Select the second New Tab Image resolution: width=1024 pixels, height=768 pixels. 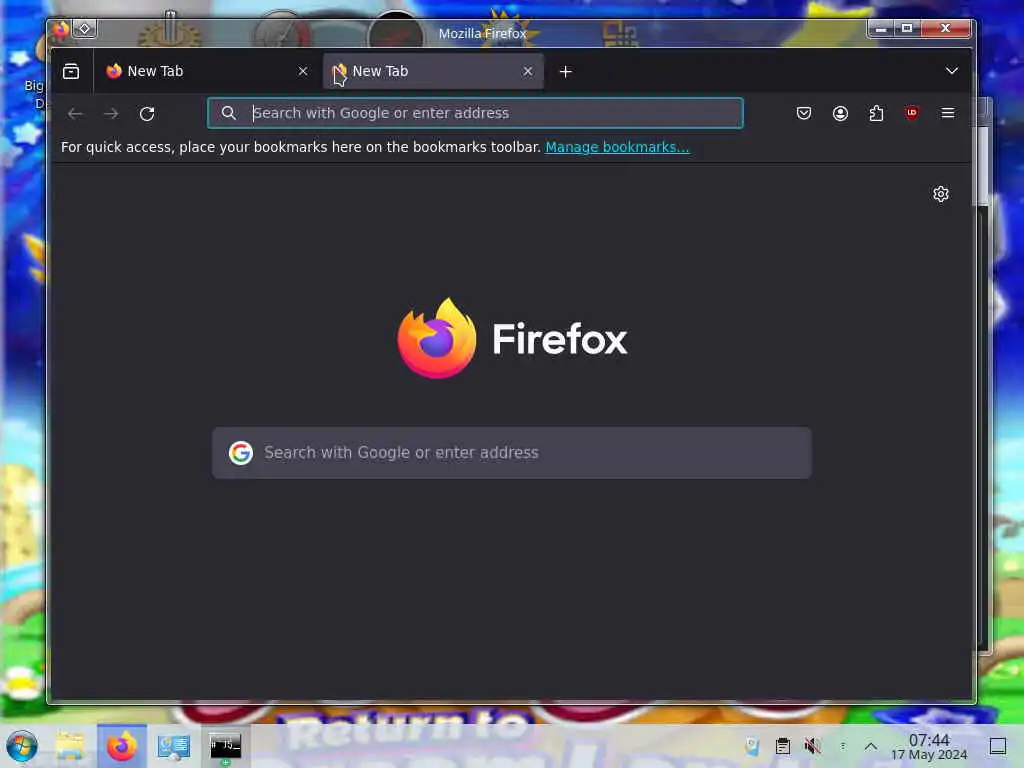(433, 71)
